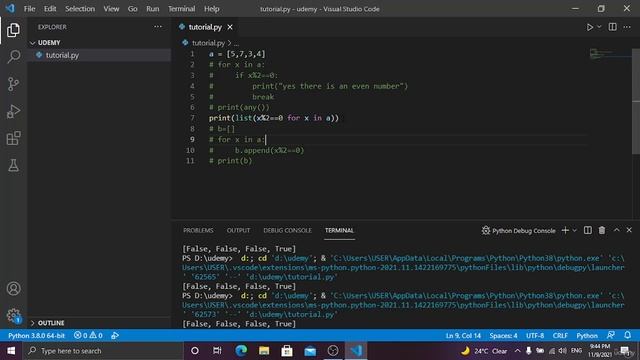
Task: Open the run options dropdown arrow
Action: 599,27
